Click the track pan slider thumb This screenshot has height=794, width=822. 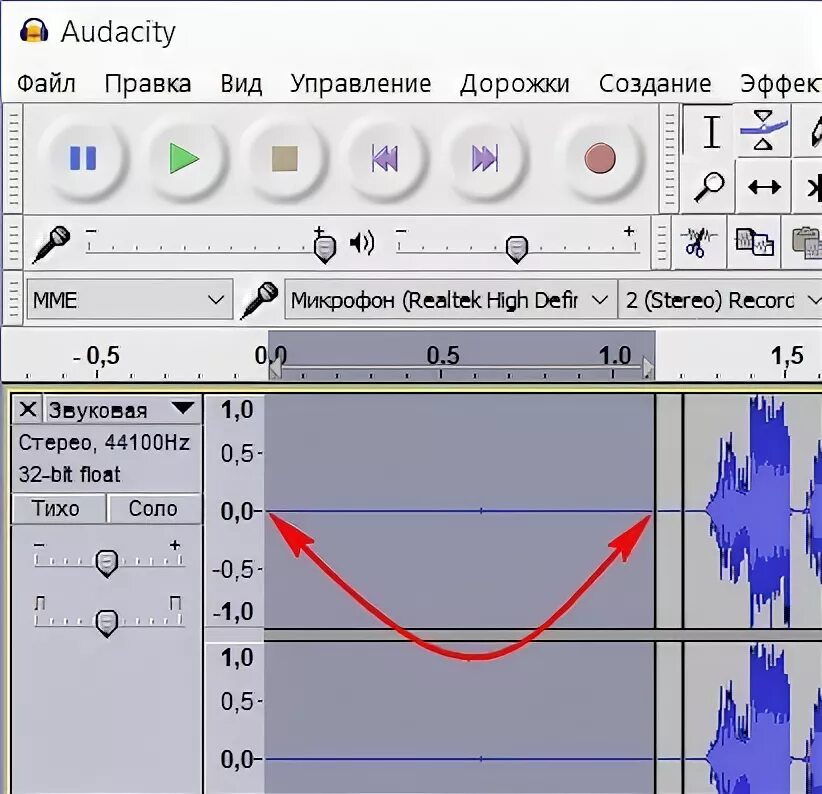(107, 623)
